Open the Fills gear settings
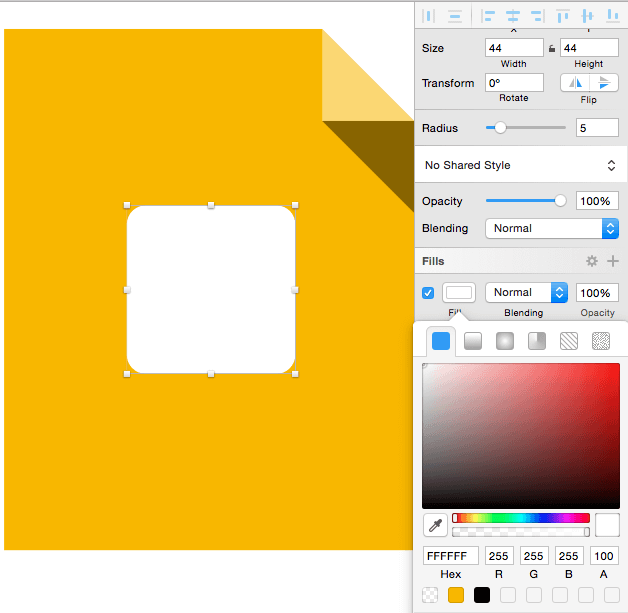This screenshot has width=628, height=613. 592,261
